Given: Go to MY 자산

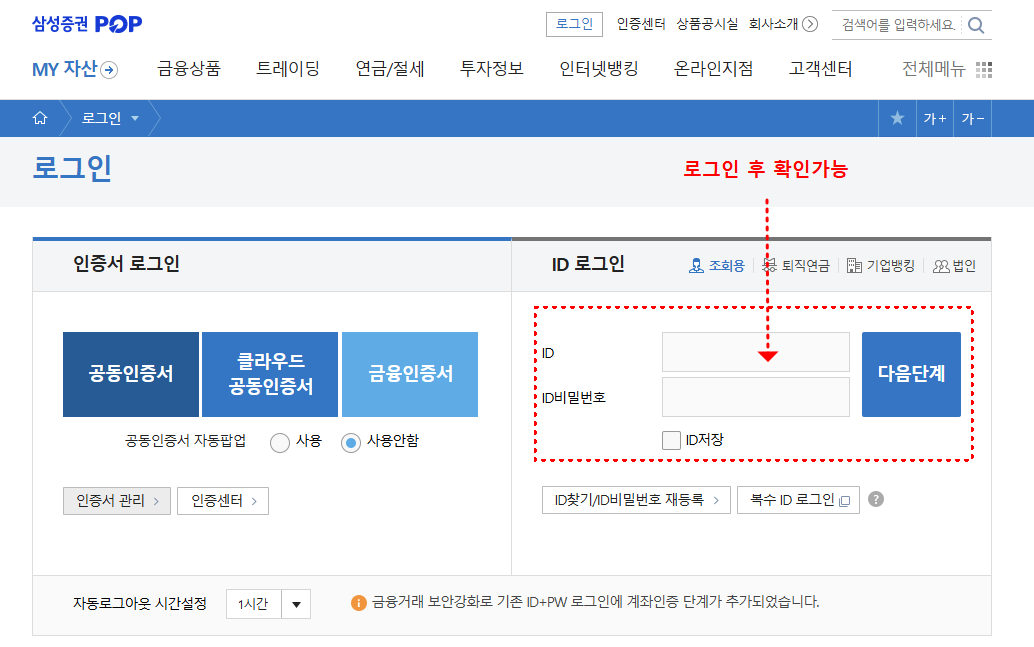Looking at the screenshot, I should [x=75, y=69].
